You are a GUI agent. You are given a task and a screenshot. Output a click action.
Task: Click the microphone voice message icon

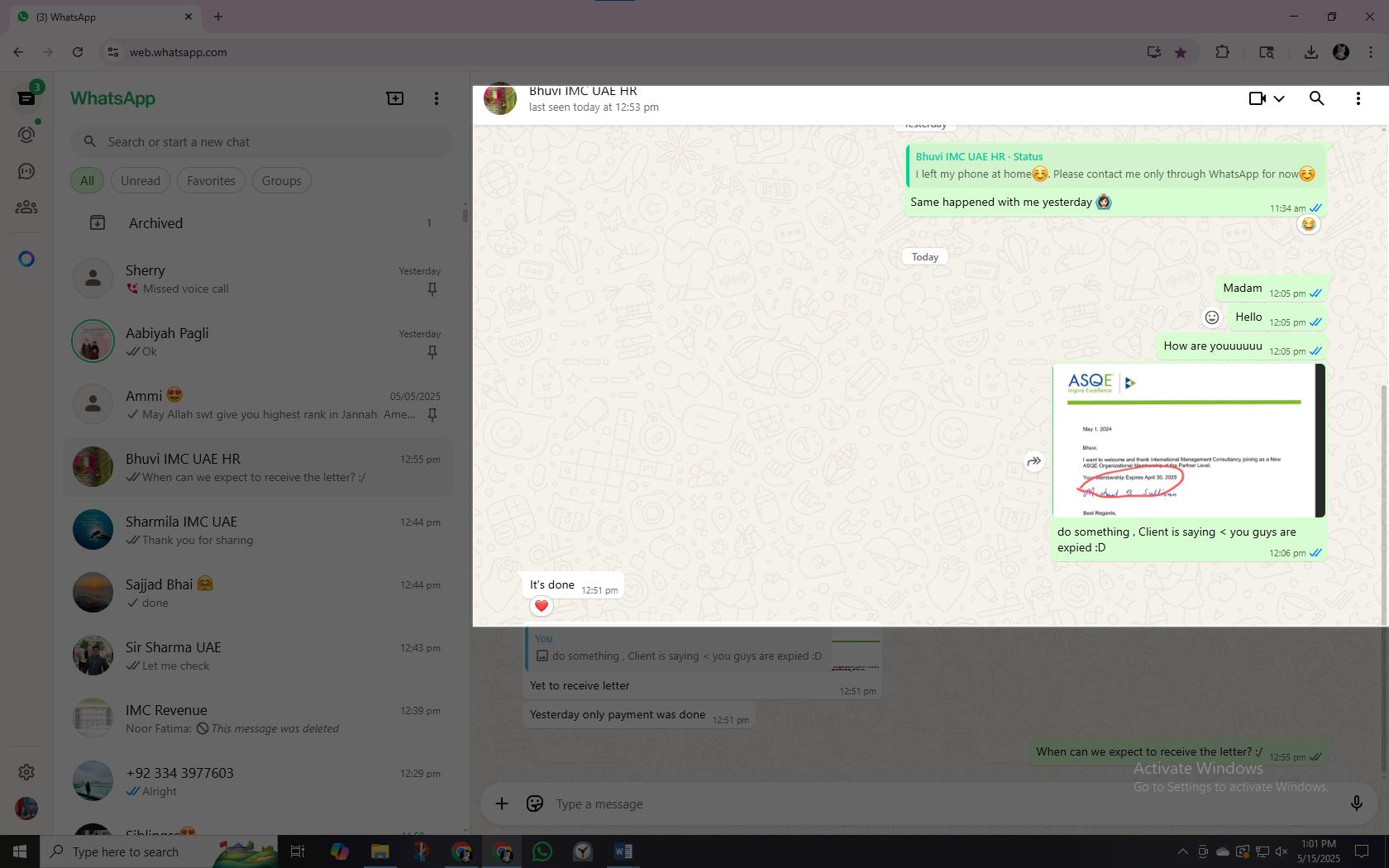point(1356,804)
